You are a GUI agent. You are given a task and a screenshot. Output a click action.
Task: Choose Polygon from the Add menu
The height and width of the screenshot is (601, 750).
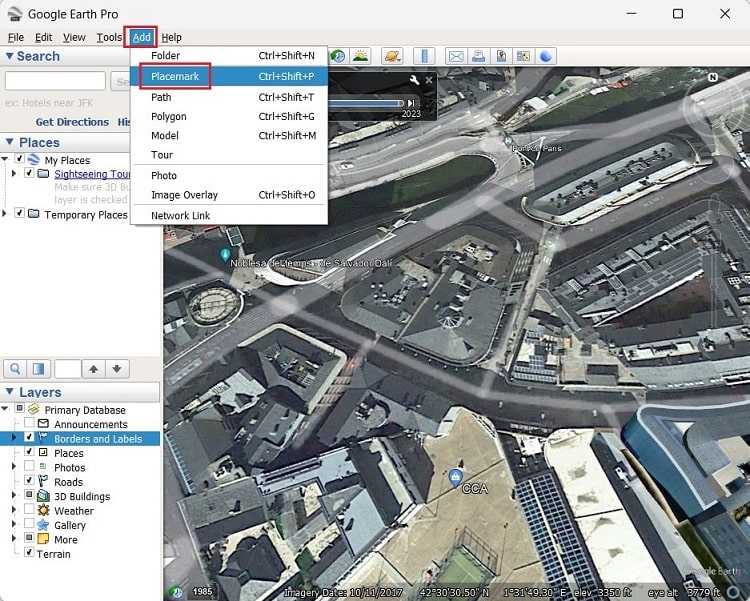point(169,117)
